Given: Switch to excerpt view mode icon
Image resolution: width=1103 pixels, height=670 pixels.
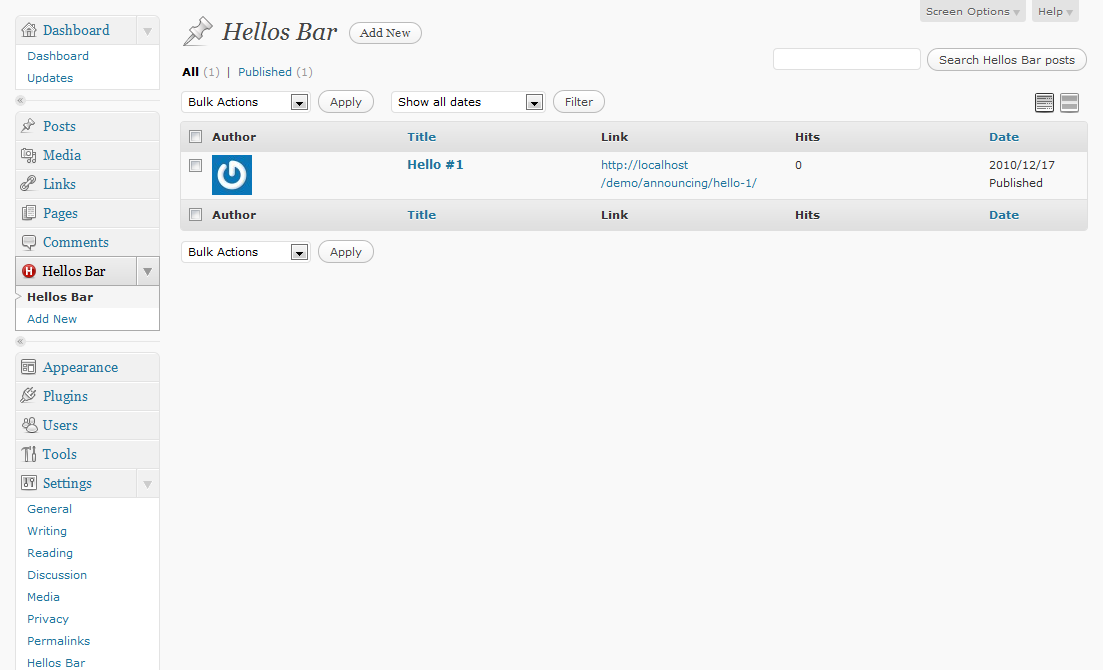Looking at the screenshot, I should coord(1069,103).
